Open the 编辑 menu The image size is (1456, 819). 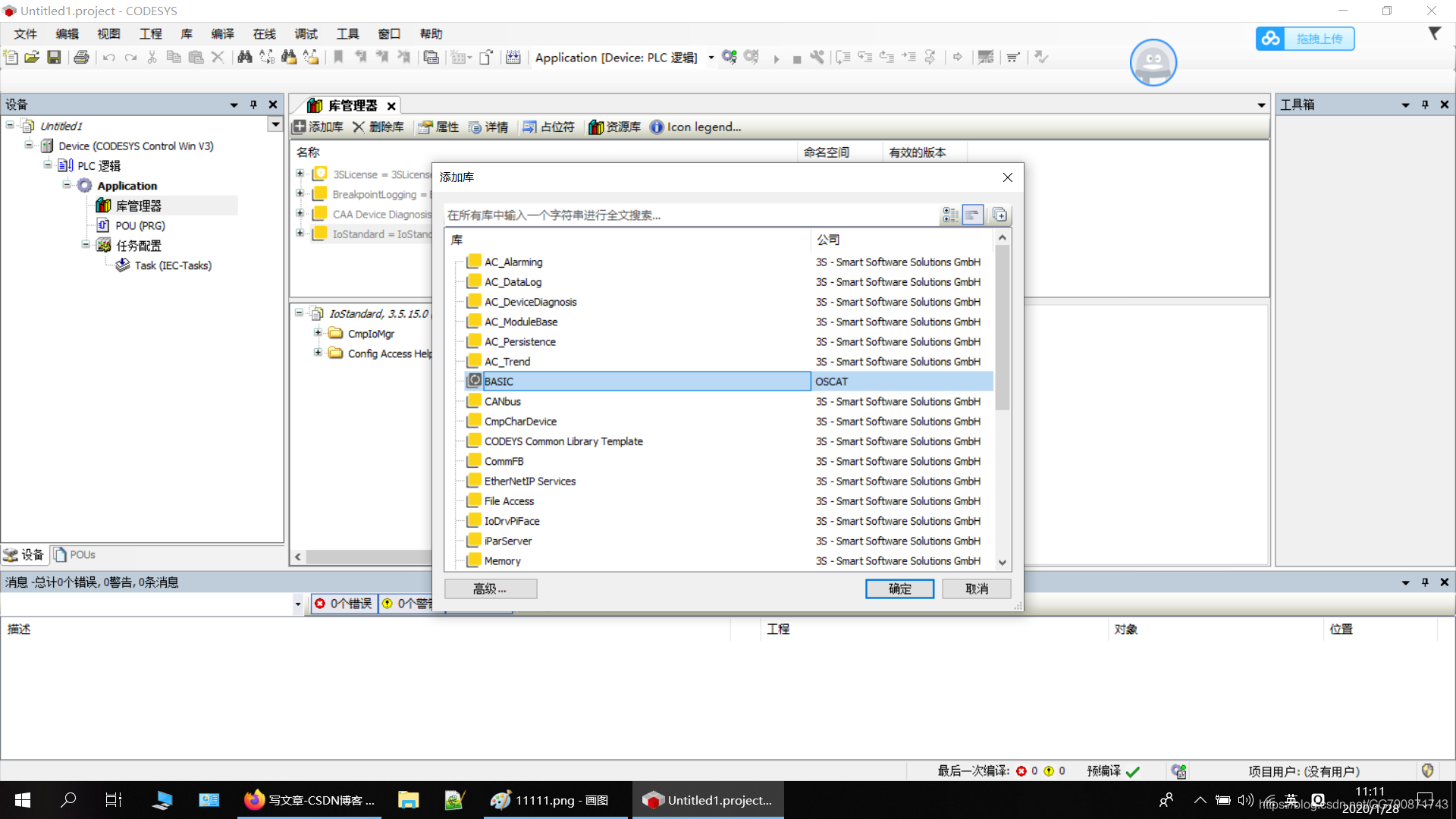click(67, 34)
